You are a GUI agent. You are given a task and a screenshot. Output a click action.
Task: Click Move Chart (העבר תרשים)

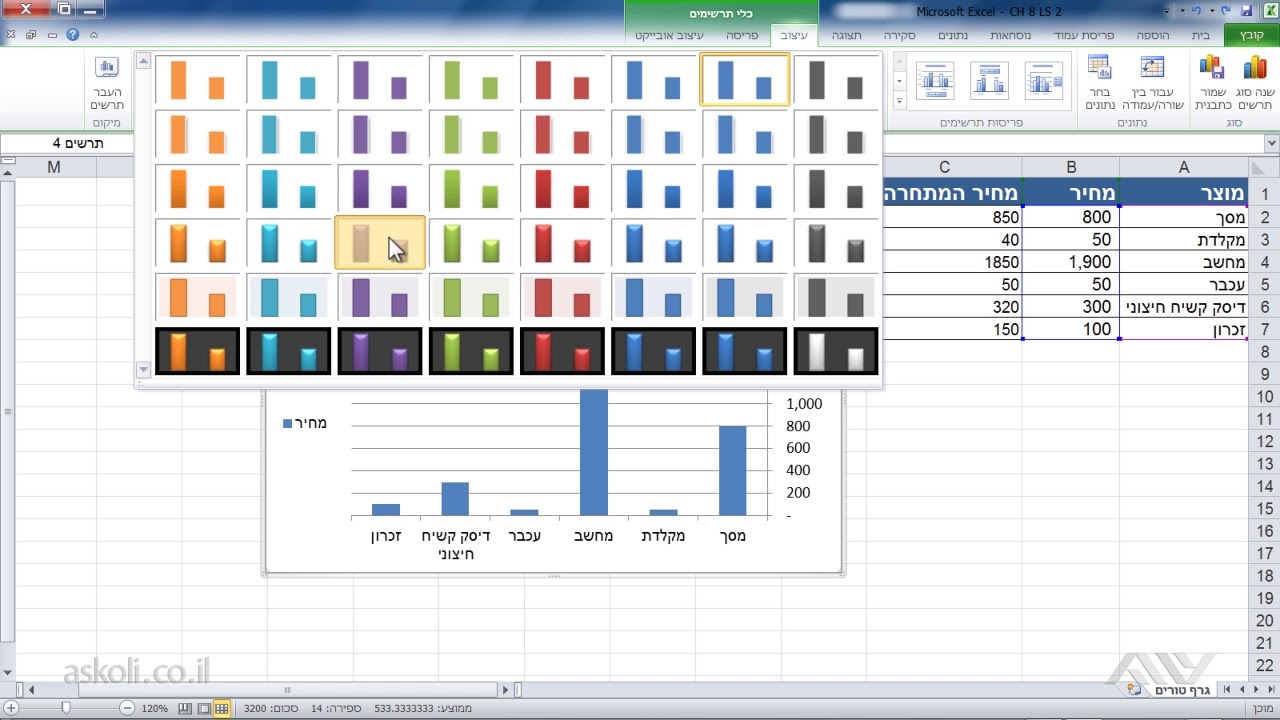[106, 84]
